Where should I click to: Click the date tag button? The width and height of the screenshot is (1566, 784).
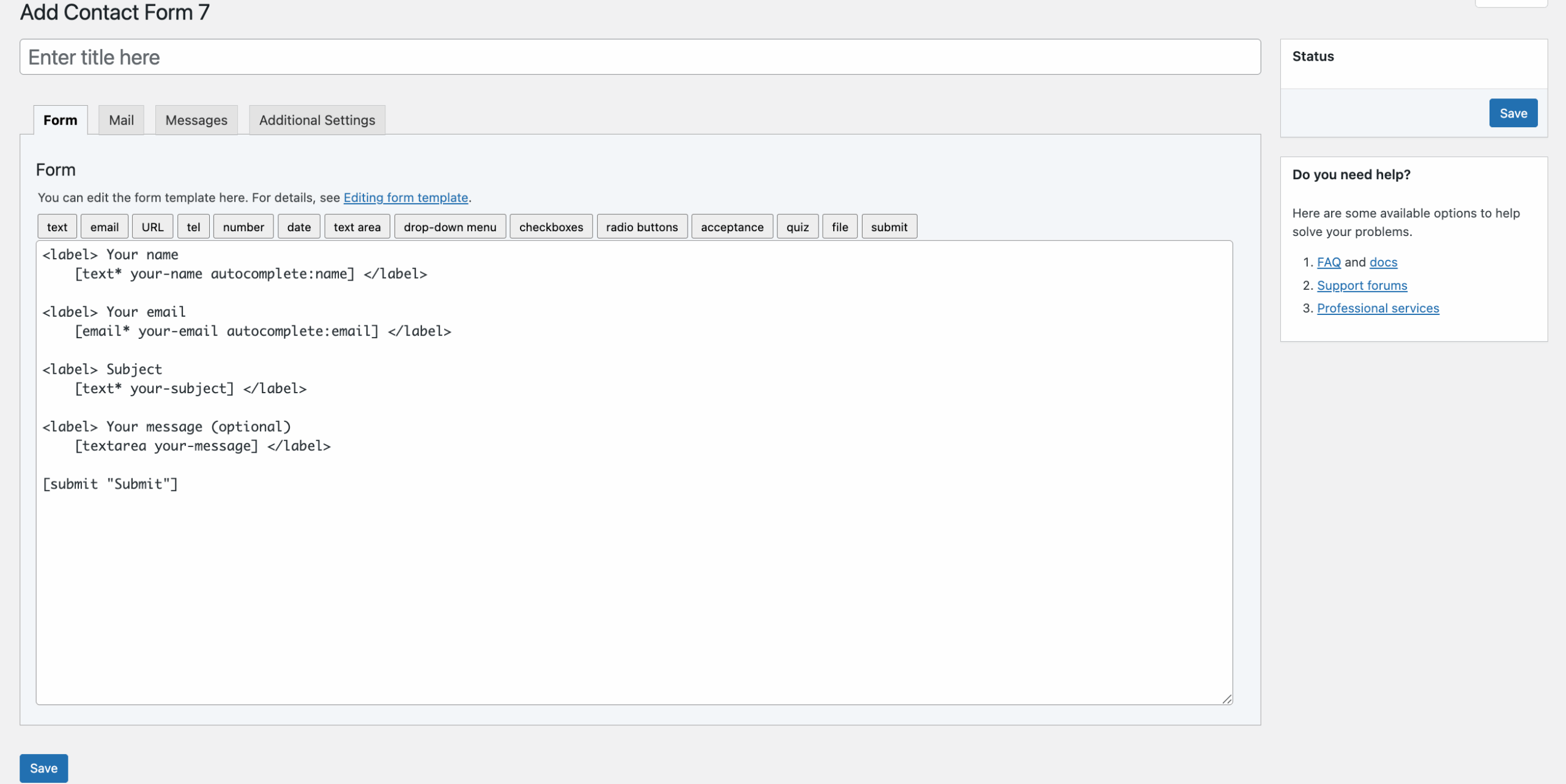pyautogui.click(x=299, y=227)
